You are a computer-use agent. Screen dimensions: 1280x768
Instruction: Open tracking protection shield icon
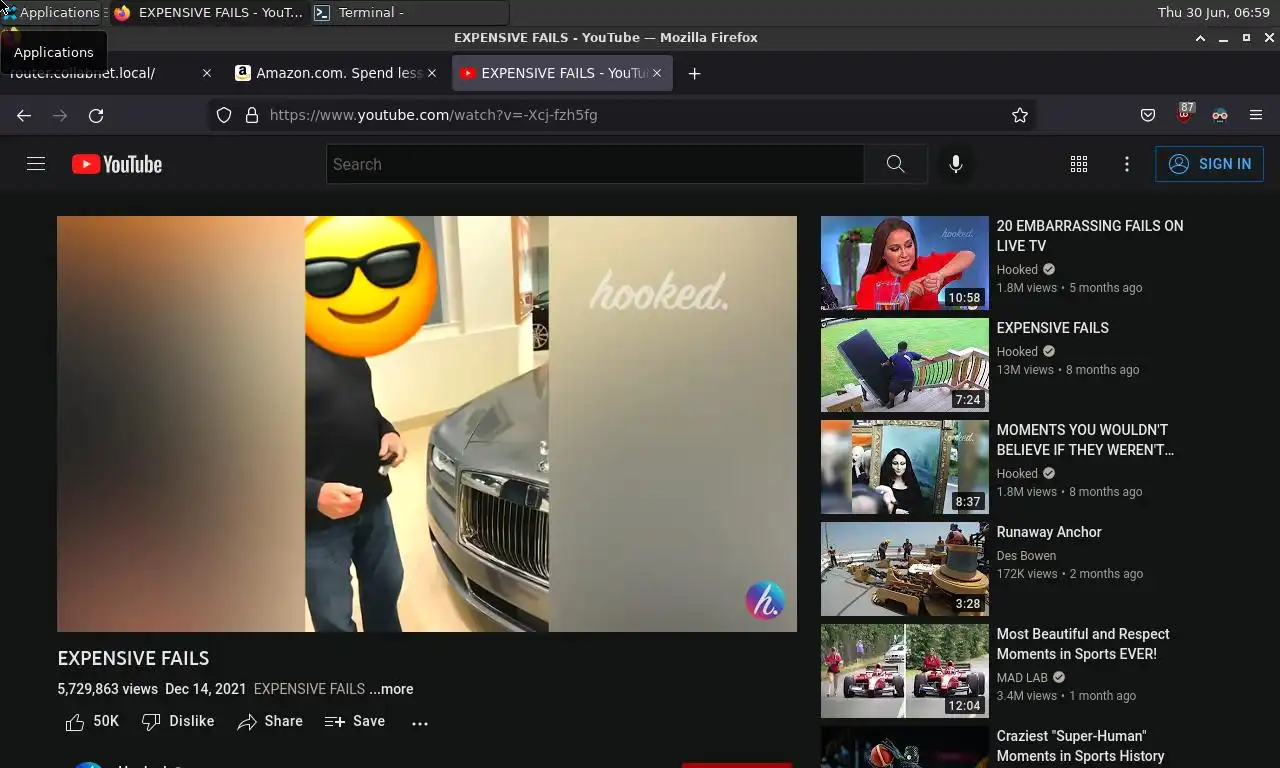(x=224, y=115)
